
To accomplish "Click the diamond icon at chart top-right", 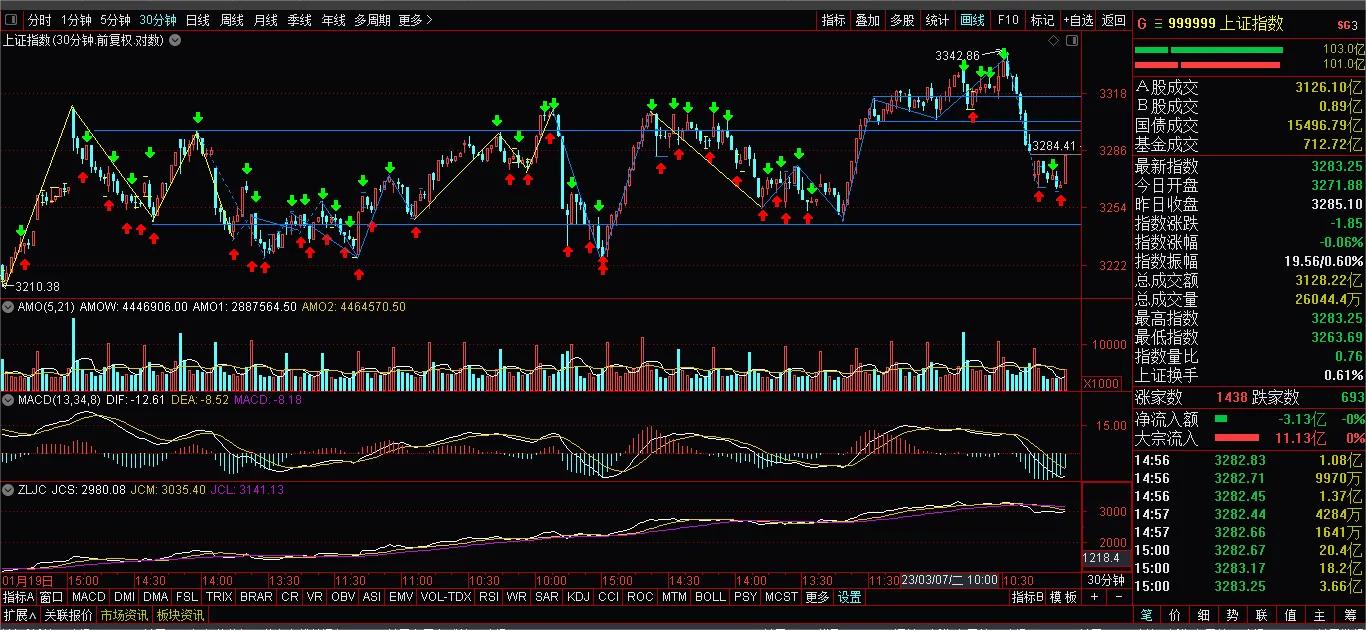I will tap(1053, 40).
